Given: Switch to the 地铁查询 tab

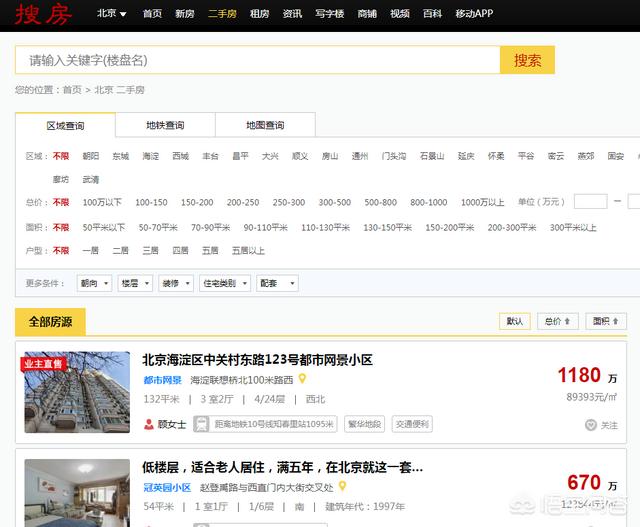Looking at the screenshot, I should click(x=165, y=125).
